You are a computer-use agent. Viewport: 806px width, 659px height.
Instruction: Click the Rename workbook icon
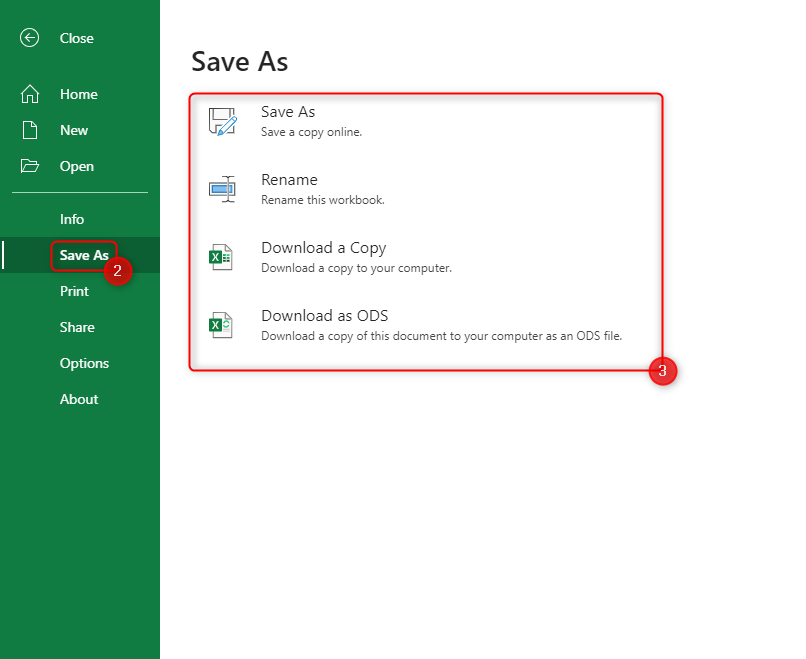pos(221,189)
